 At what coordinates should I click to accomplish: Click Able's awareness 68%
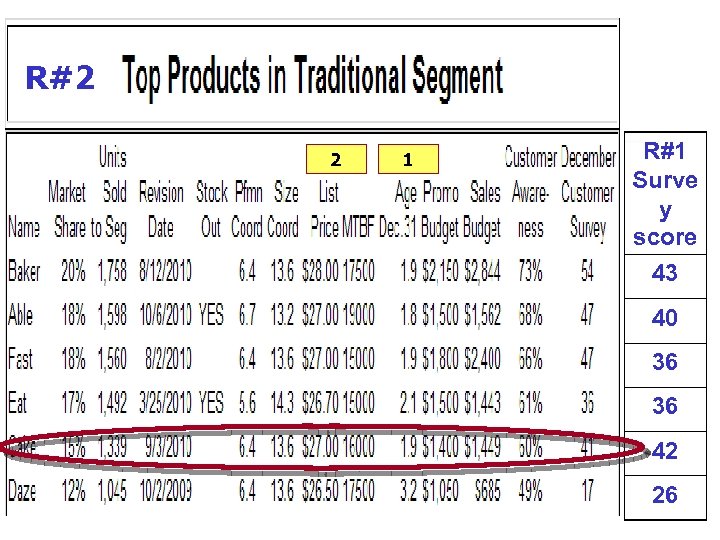point(530,315)
